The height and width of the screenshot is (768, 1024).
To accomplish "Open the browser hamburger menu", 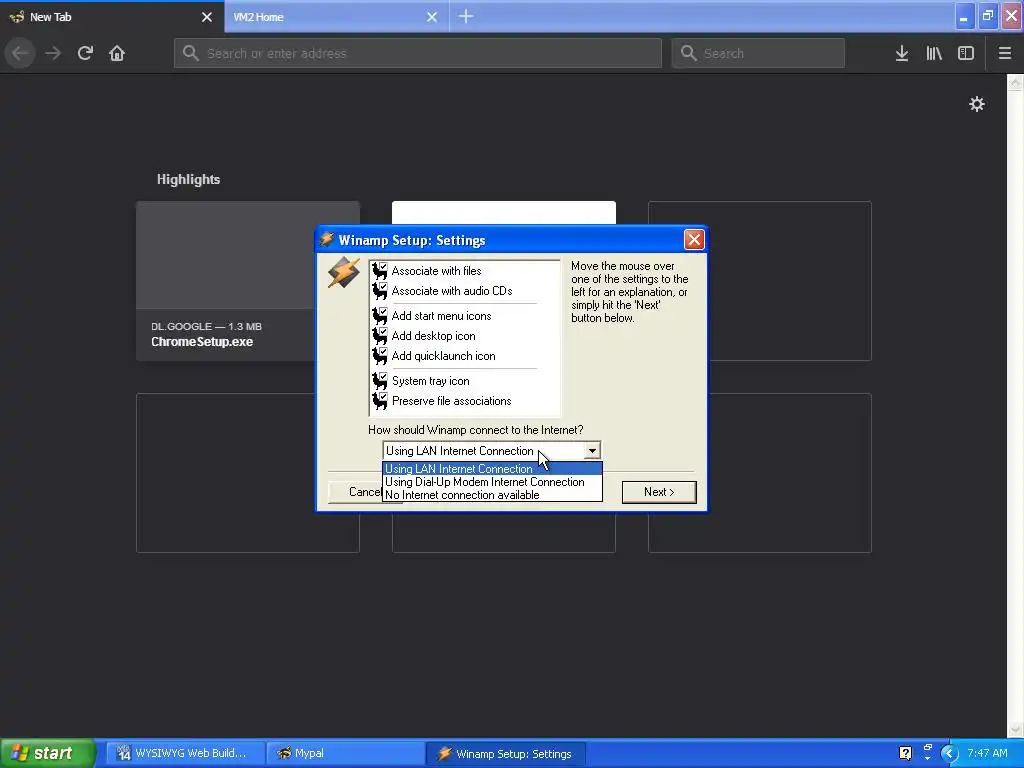I will click(1004, 53).
